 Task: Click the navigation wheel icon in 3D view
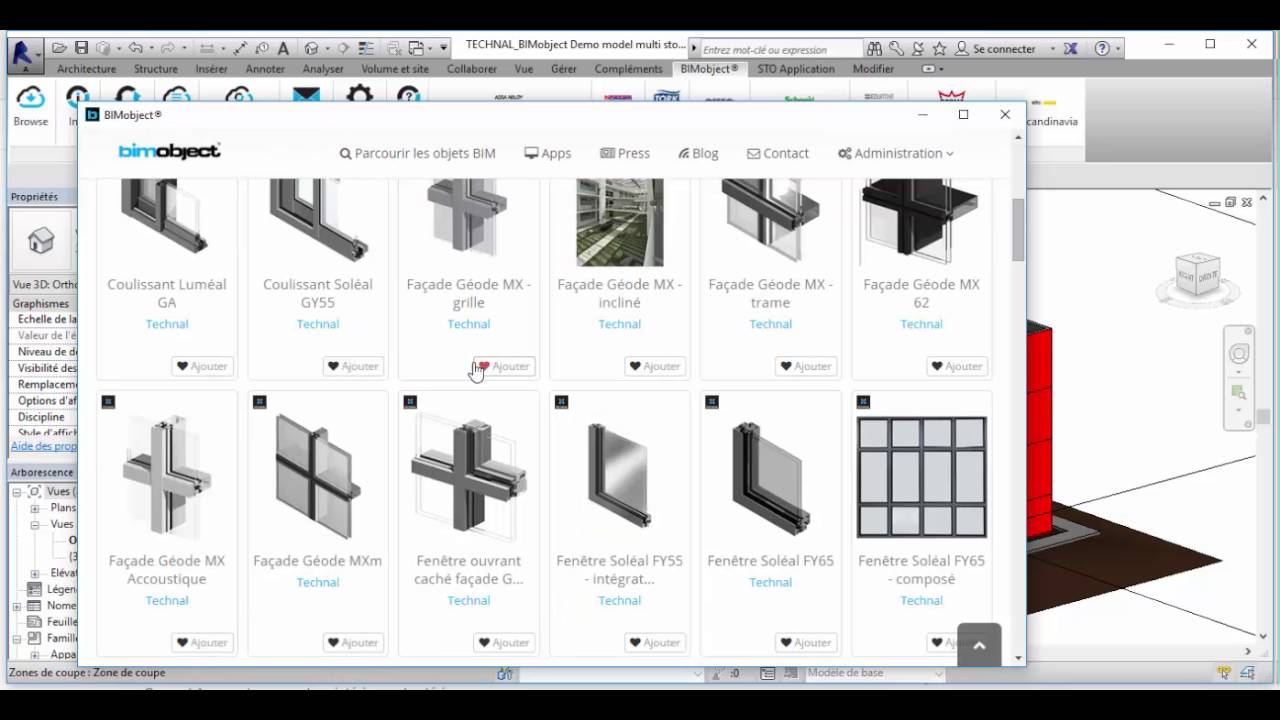(x=1239, y=354)
